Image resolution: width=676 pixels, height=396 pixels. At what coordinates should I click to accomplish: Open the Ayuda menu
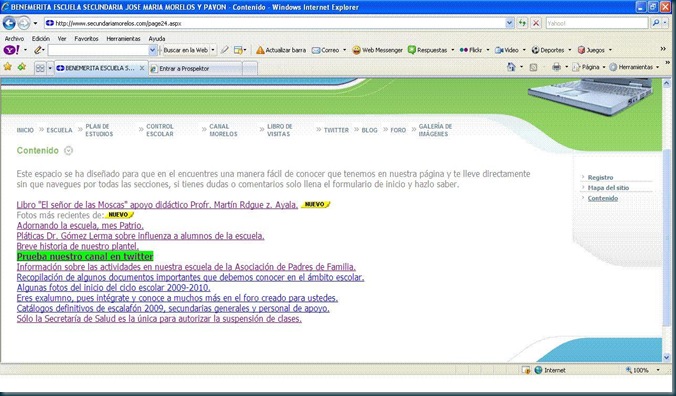pos(157,39)
